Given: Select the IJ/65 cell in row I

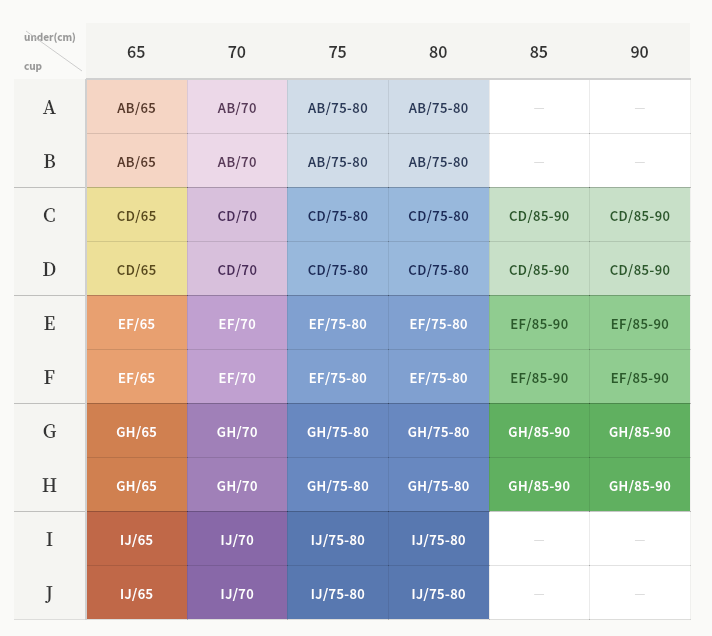Looking at the screenshot, I should click(x=136, y=540).
